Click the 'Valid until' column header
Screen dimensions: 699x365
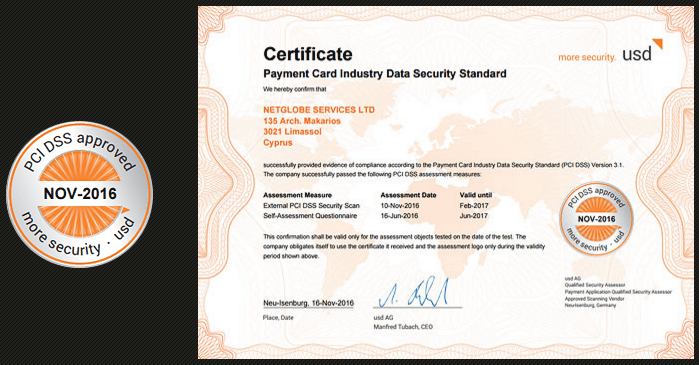point(476,195)
